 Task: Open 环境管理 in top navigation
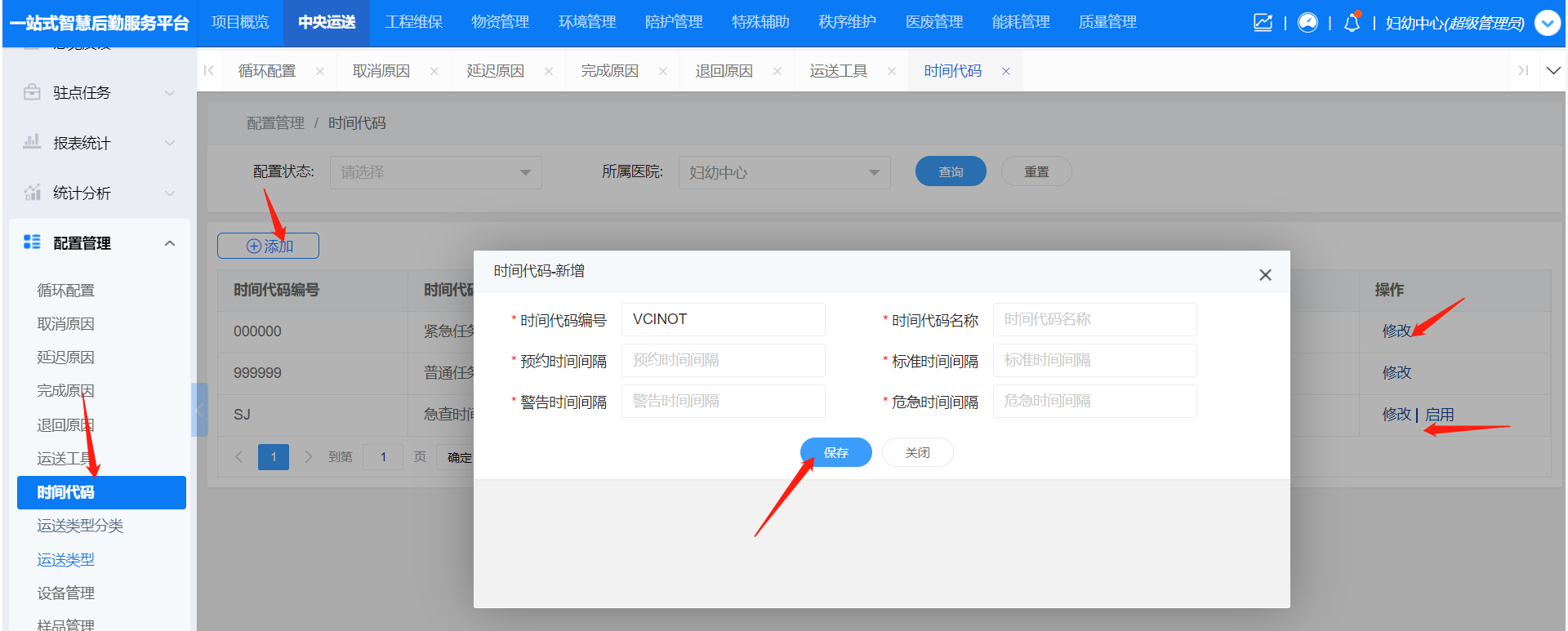click(587, 22)
